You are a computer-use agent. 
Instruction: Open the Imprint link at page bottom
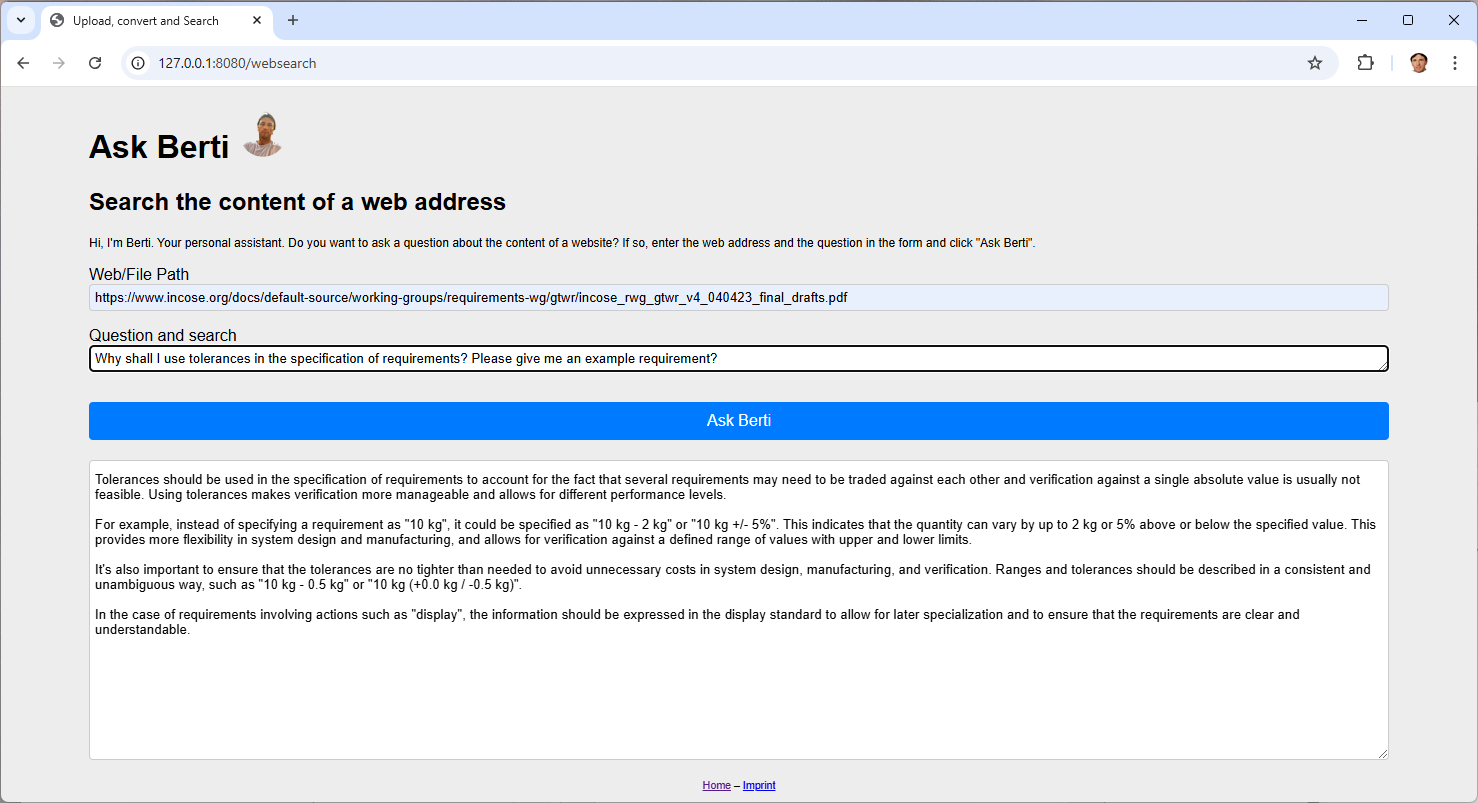pyautogui.click(x=759, y=785)
